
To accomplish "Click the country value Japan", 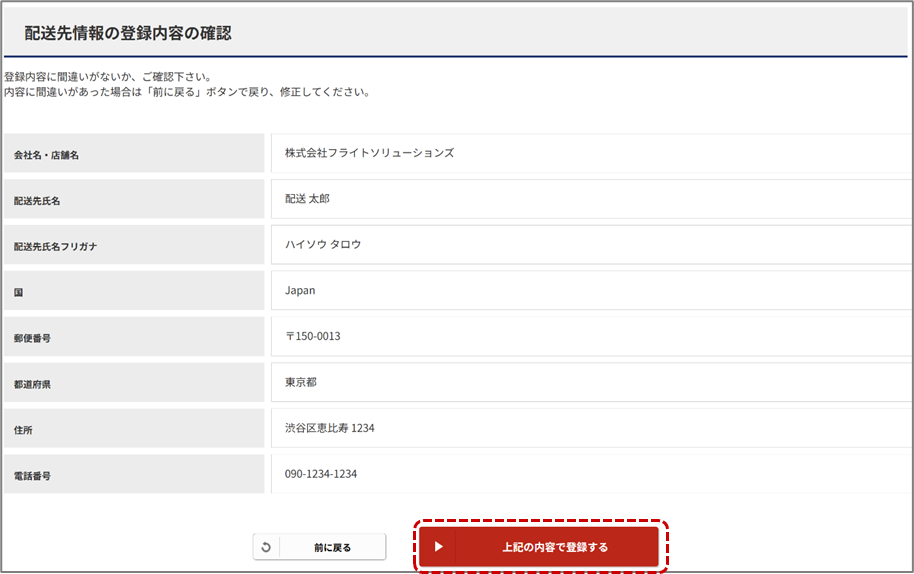I will tap(300, 290).
